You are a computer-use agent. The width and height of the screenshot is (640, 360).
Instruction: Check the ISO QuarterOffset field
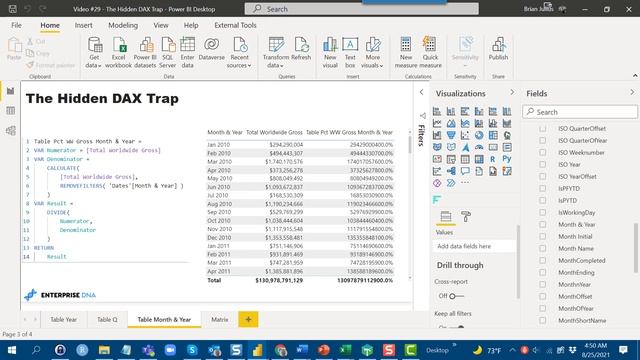(542, 129)
